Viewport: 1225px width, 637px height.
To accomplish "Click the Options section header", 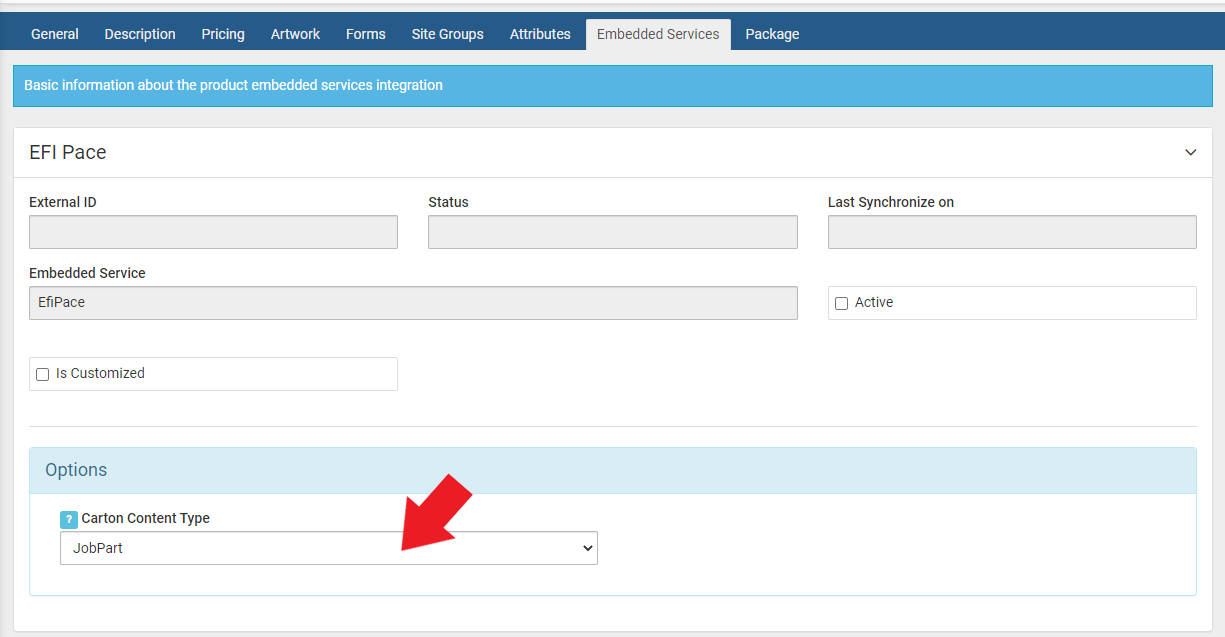I will (613, 470).
